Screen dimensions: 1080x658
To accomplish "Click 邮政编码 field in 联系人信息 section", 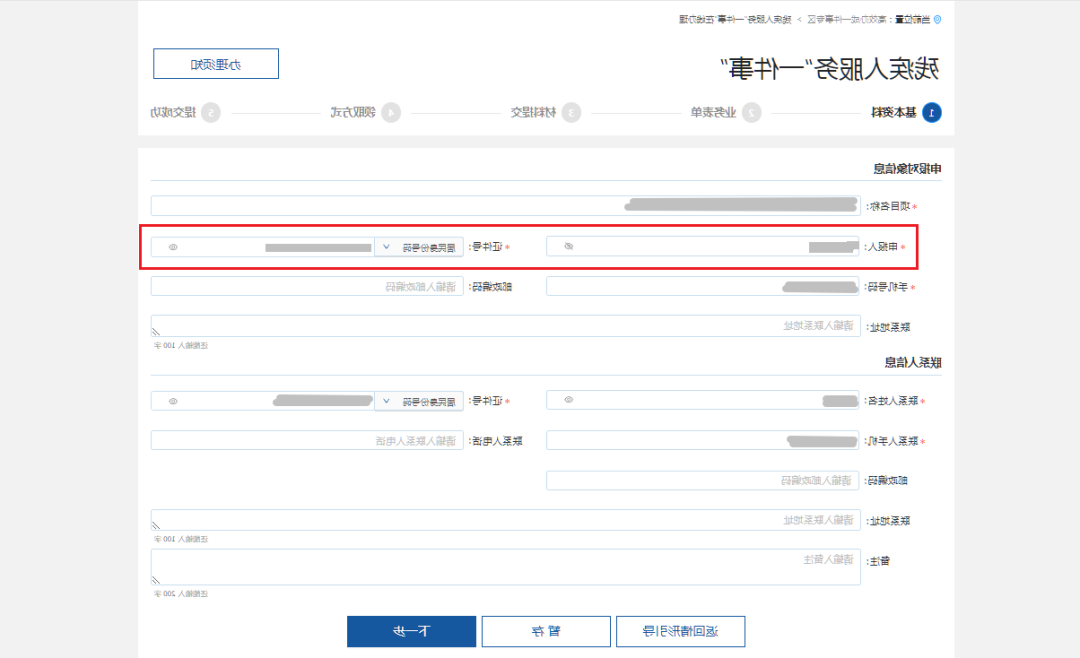I will 703,480.
